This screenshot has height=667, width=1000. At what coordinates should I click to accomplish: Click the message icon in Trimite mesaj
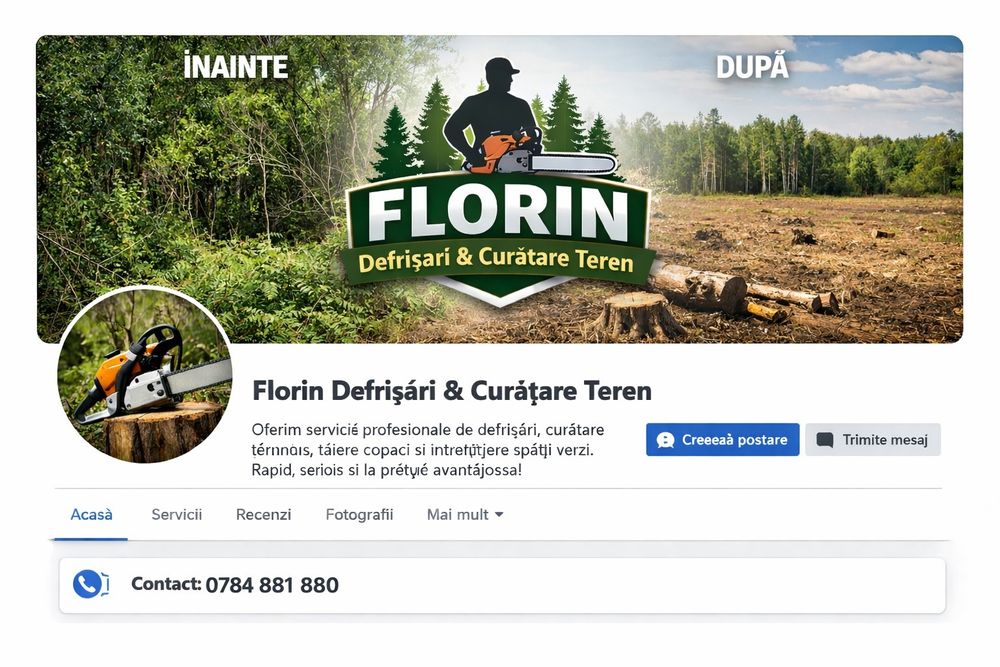pos(825,440)
